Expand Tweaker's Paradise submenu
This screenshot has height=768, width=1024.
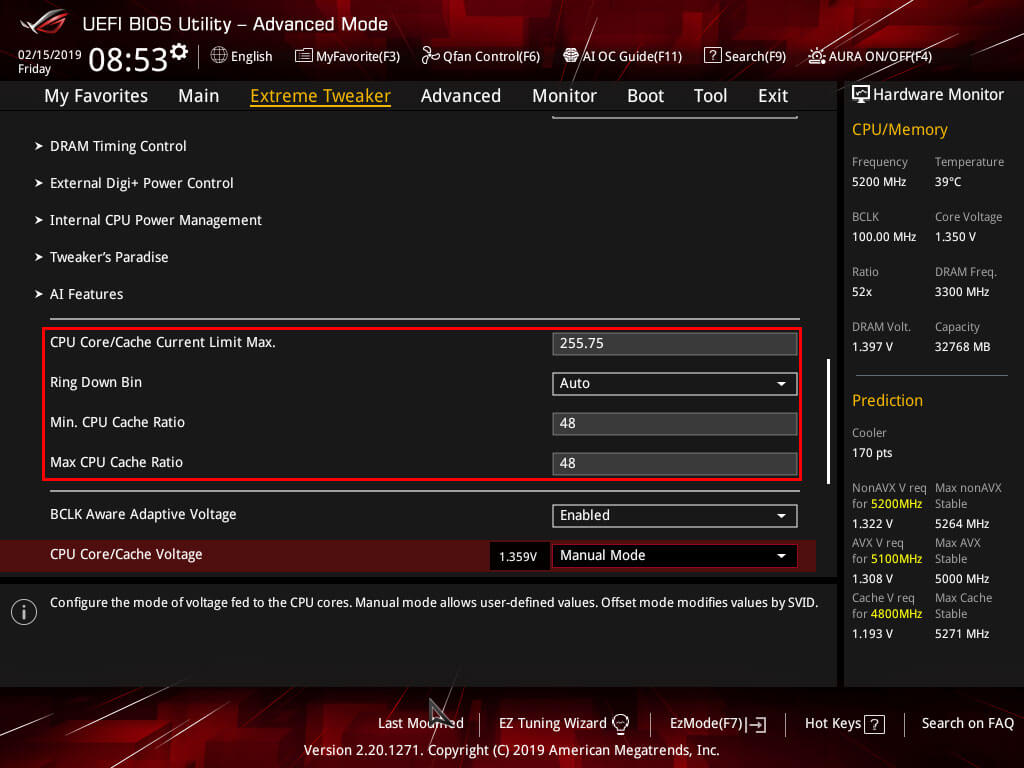[108, 257]
